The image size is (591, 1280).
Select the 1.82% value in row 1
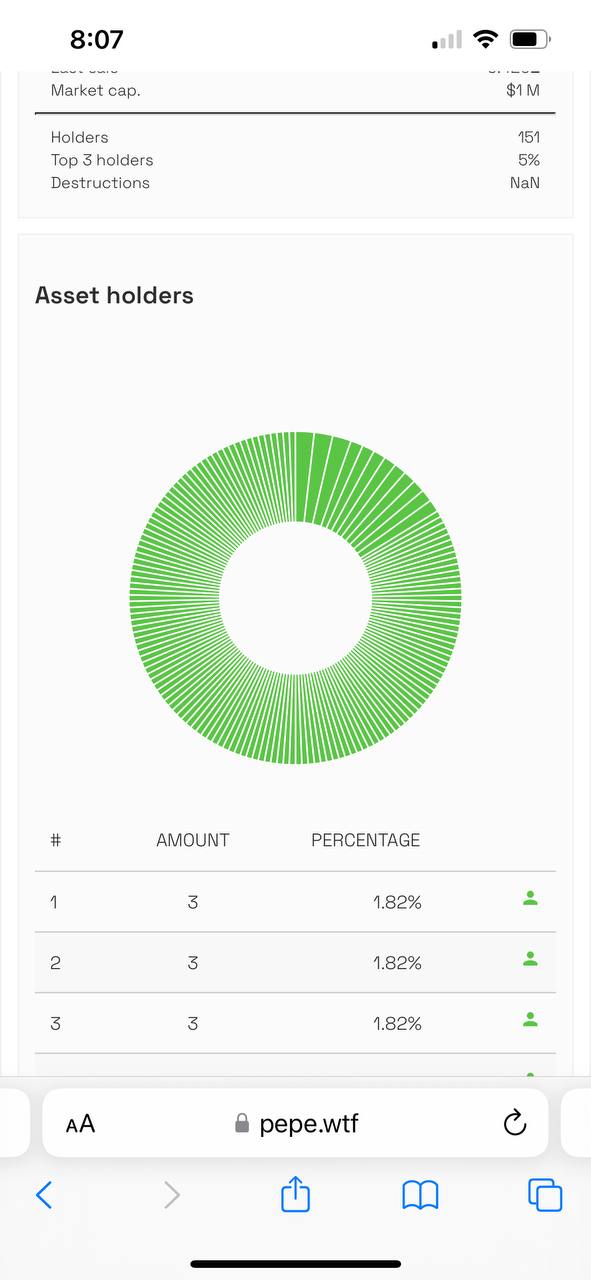[397, 902]
